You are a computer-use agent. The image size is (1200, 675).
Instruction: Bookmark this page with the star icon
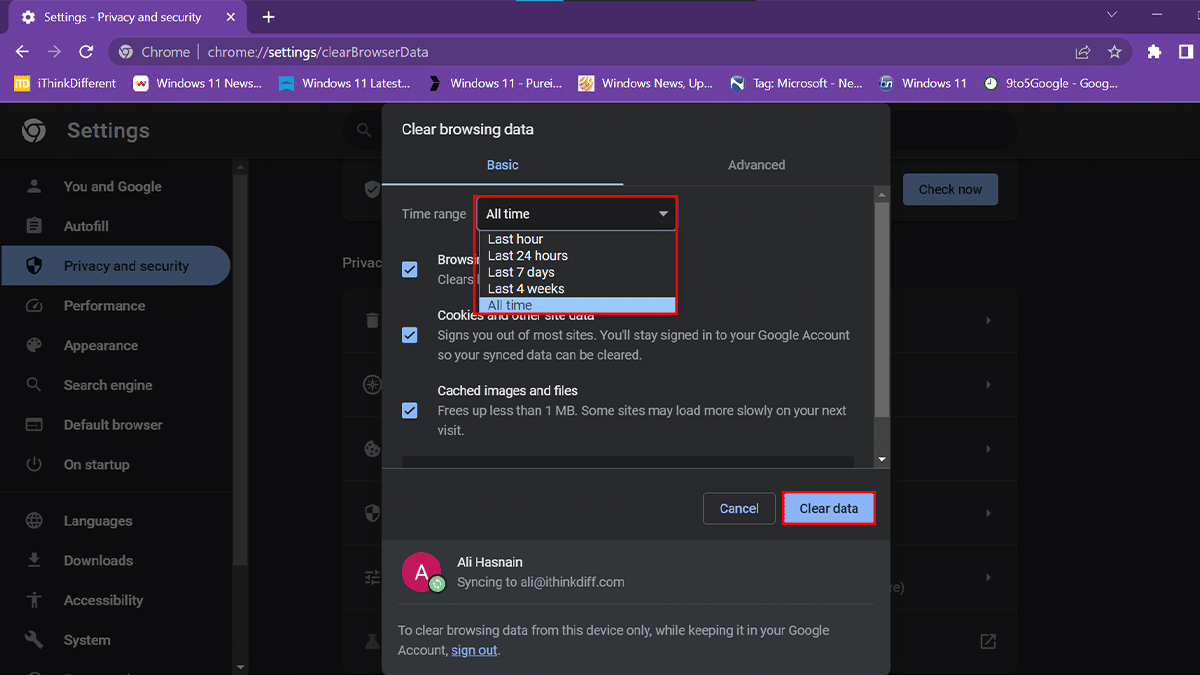[x=1114, y=52]
